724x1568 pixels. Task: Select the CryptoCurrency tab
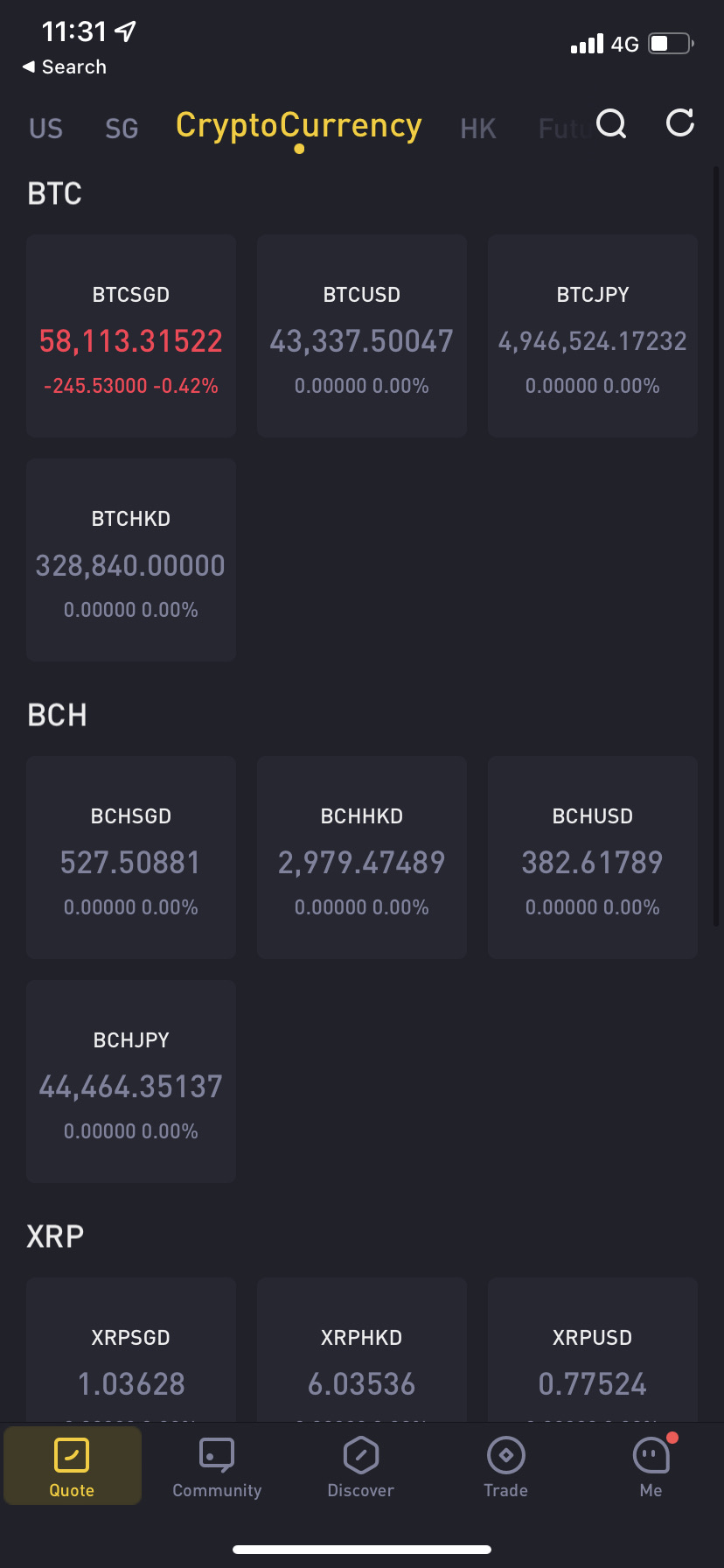299,126
